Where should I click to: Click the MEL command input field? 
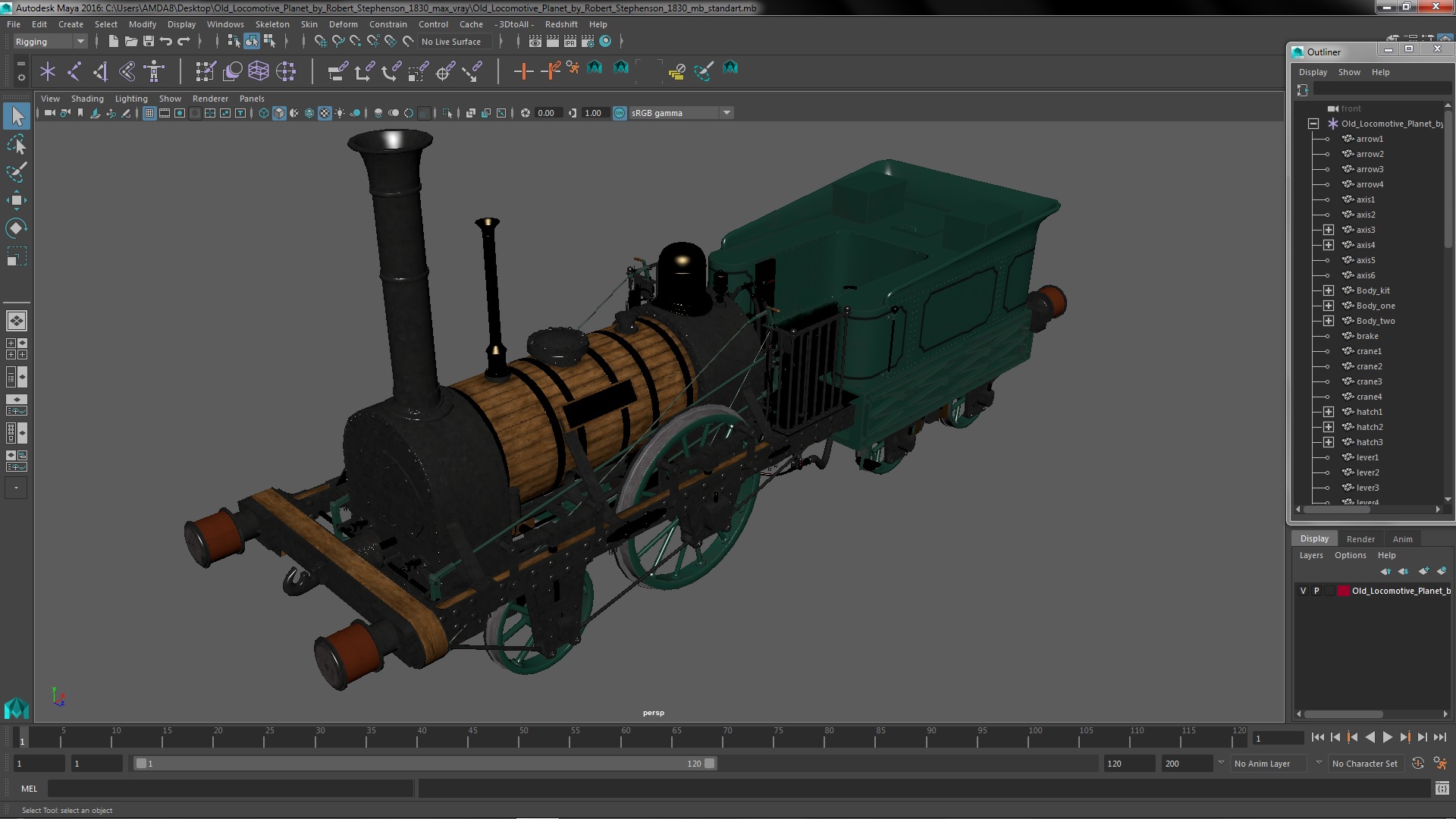231,789
